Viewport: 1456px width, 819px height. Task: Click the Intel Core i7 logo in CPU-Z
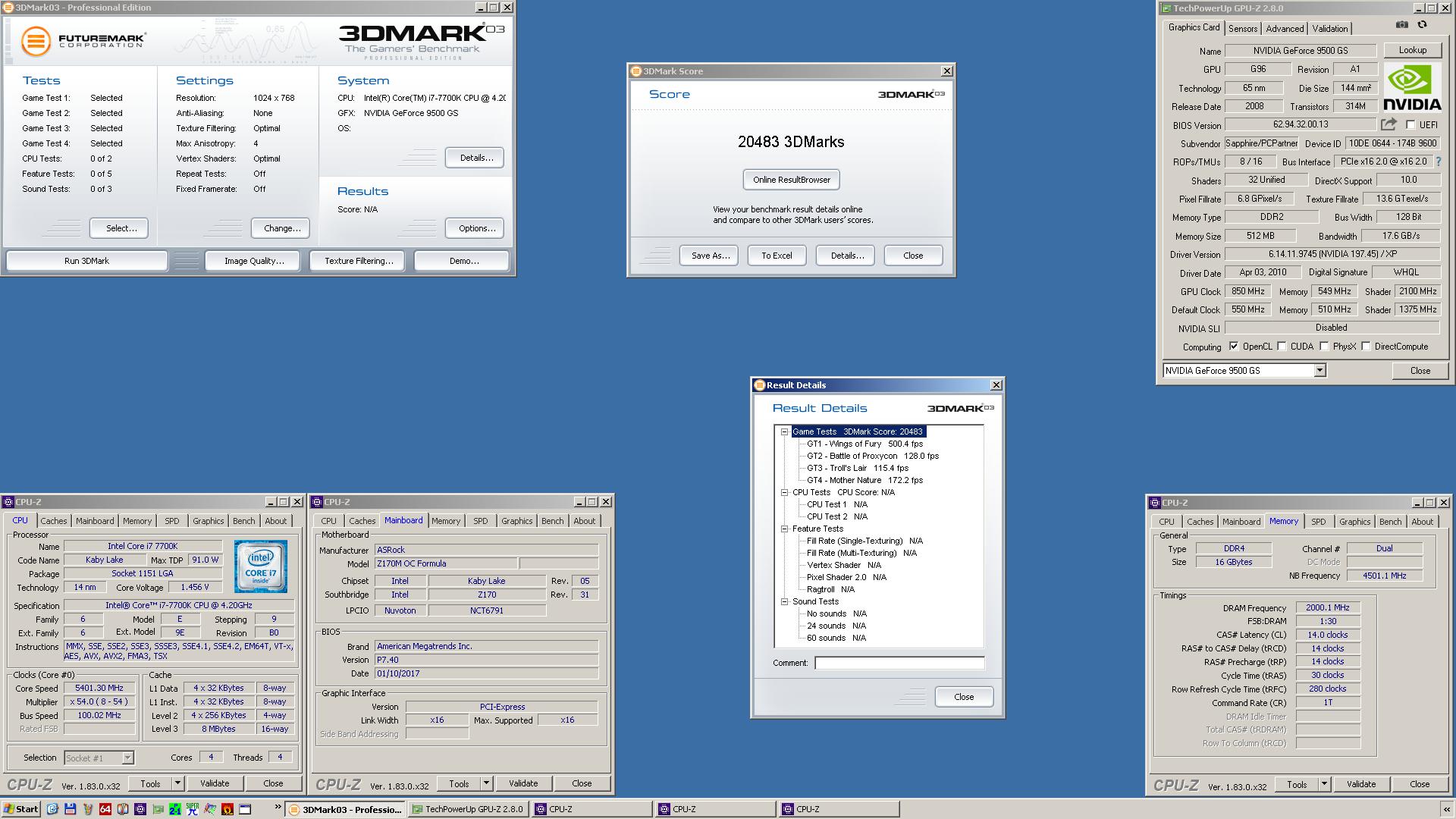[x=260, y=566]
